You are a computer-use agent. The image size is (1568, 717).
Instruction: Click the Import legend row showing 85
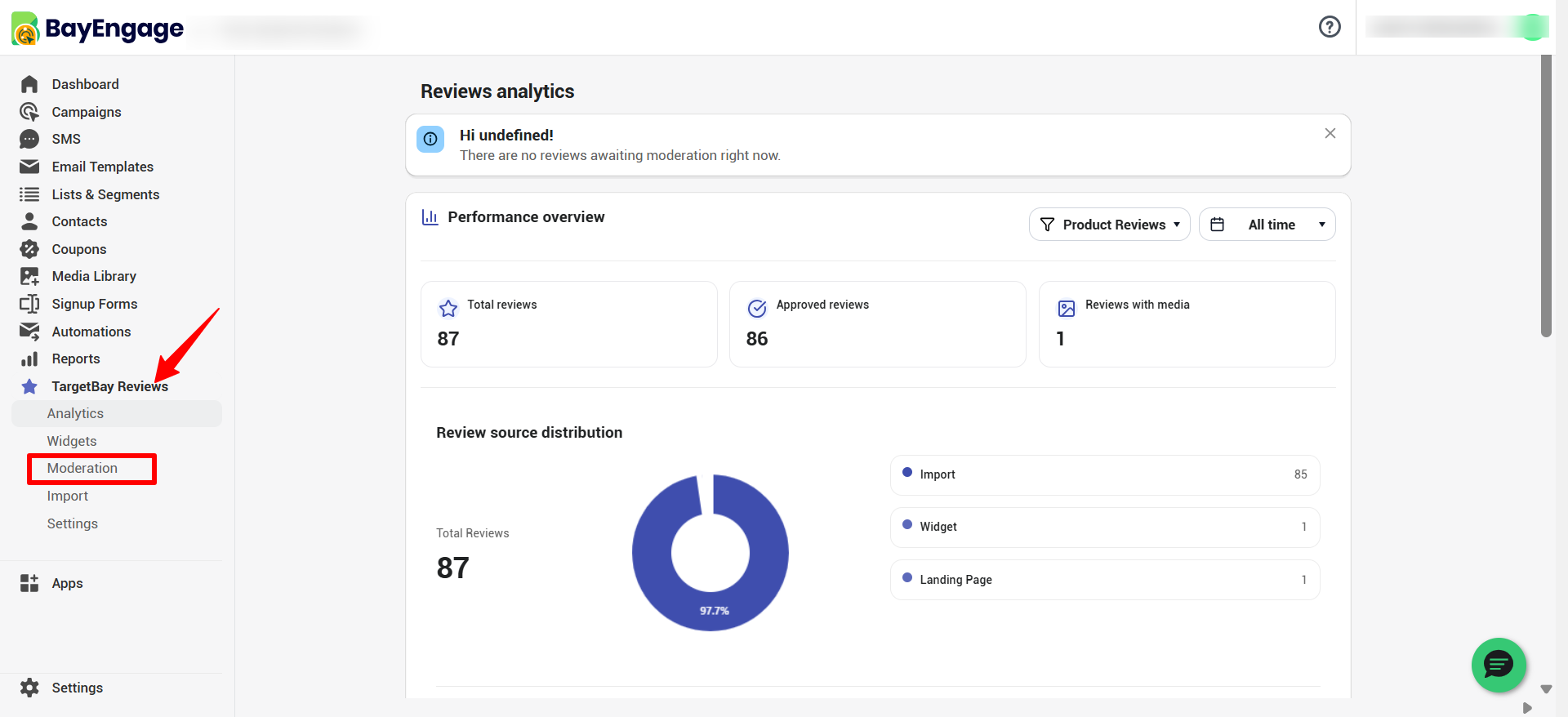tap(1105, 474)
